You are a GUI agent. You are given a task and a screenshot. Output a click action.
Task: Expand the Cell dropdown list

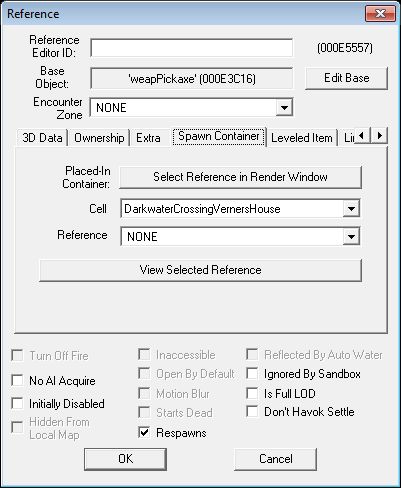(x=351, y=209)
